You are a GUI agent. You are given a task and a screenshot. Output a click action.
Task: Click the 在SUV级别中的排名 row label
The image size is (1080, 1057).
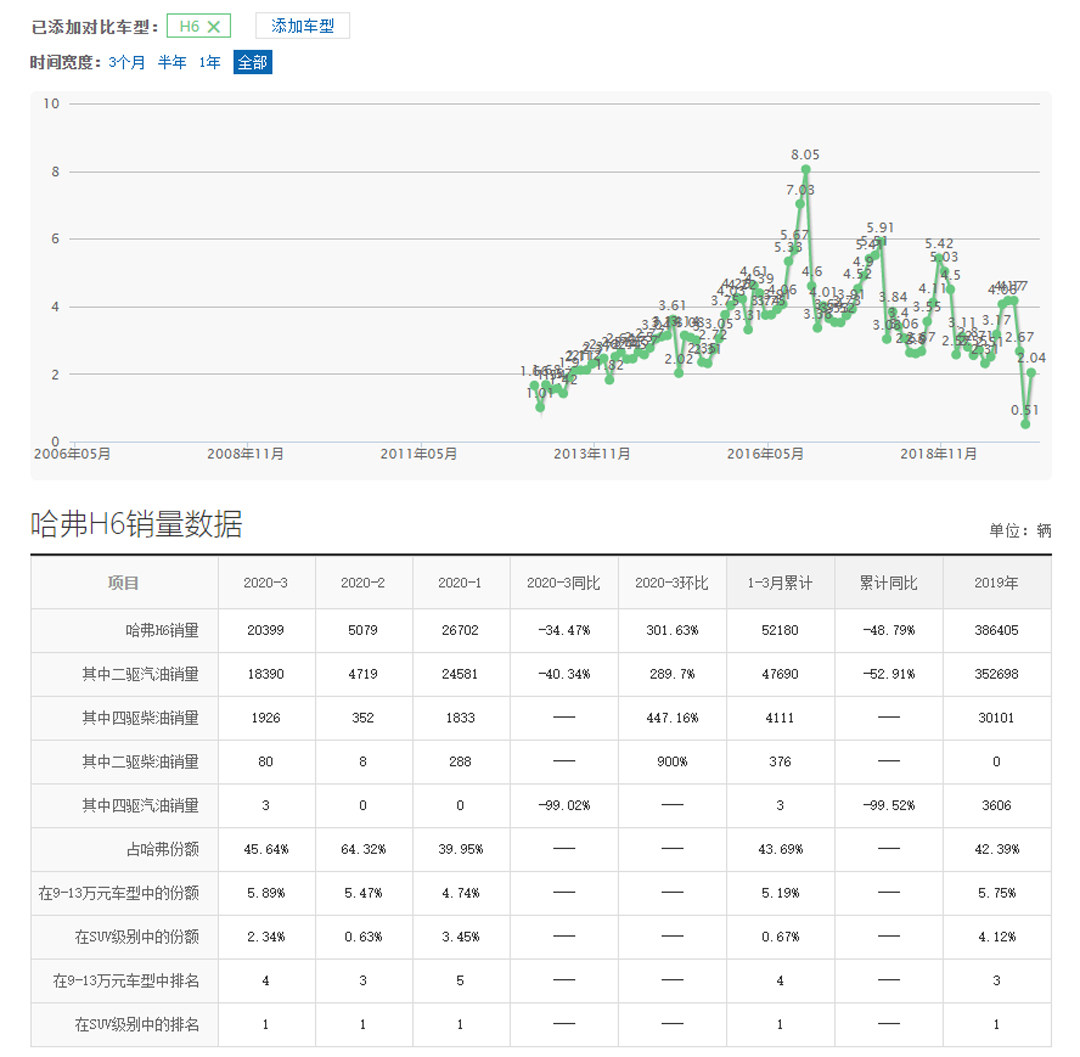(x=137, y=1024)
